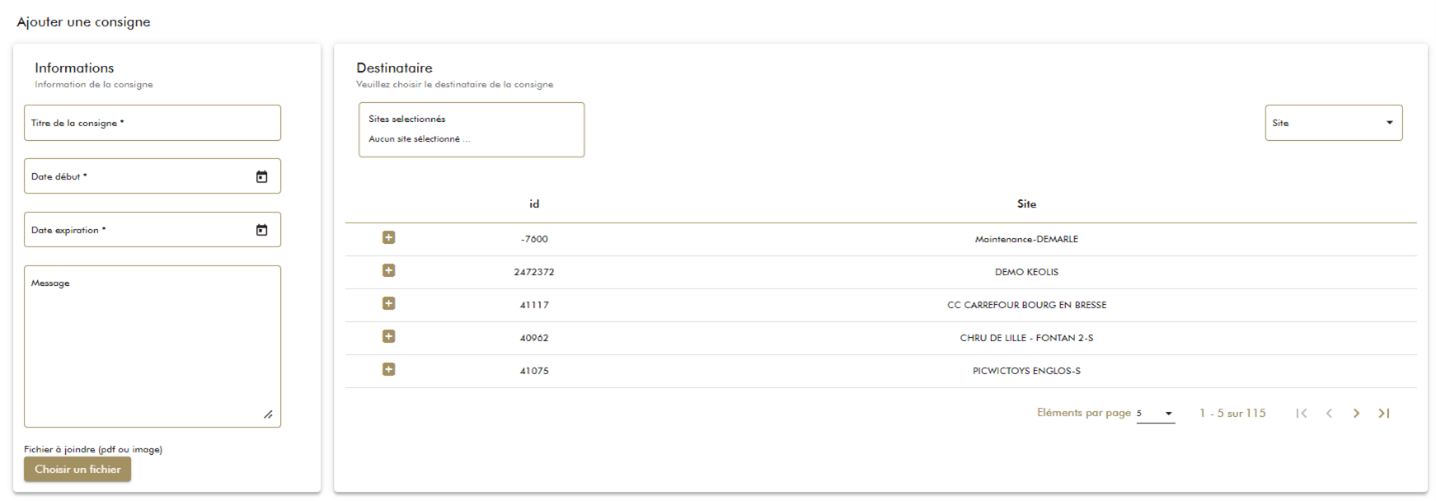Click plus icon for PICWICTOYS ENGLOS-S

click(389, 370)
